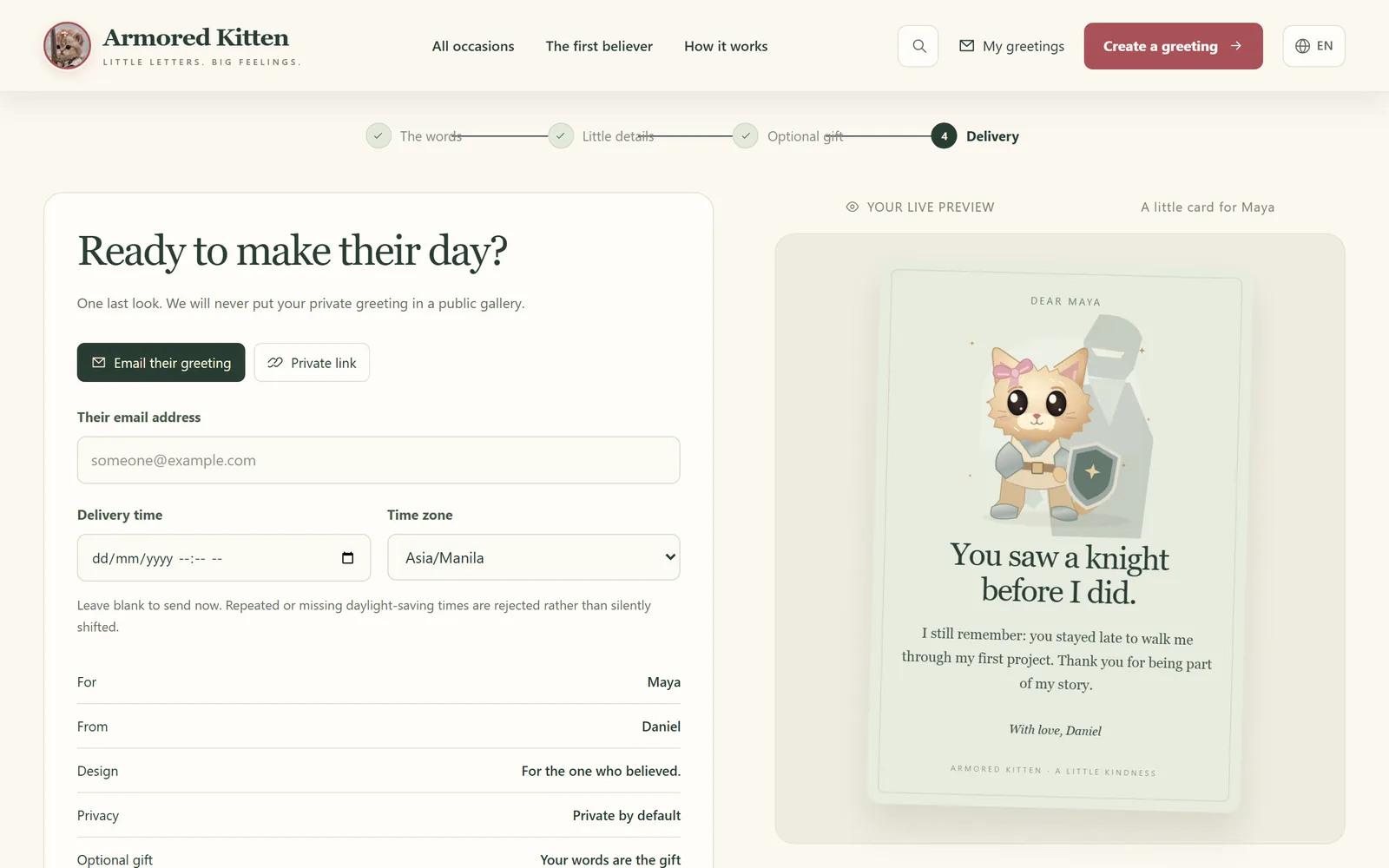
Task: Click the globe language icon
Action: [1302, 46]
